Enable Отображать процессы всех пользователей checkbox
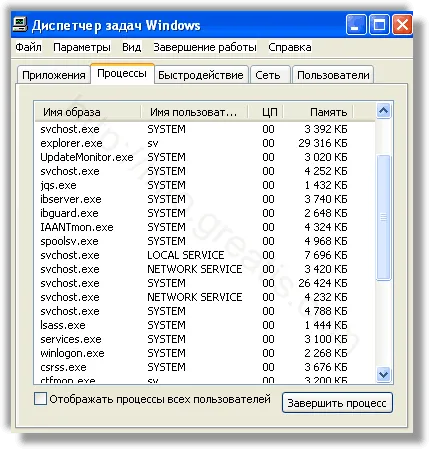Screen dimensions: 429x449 (40, 399)
